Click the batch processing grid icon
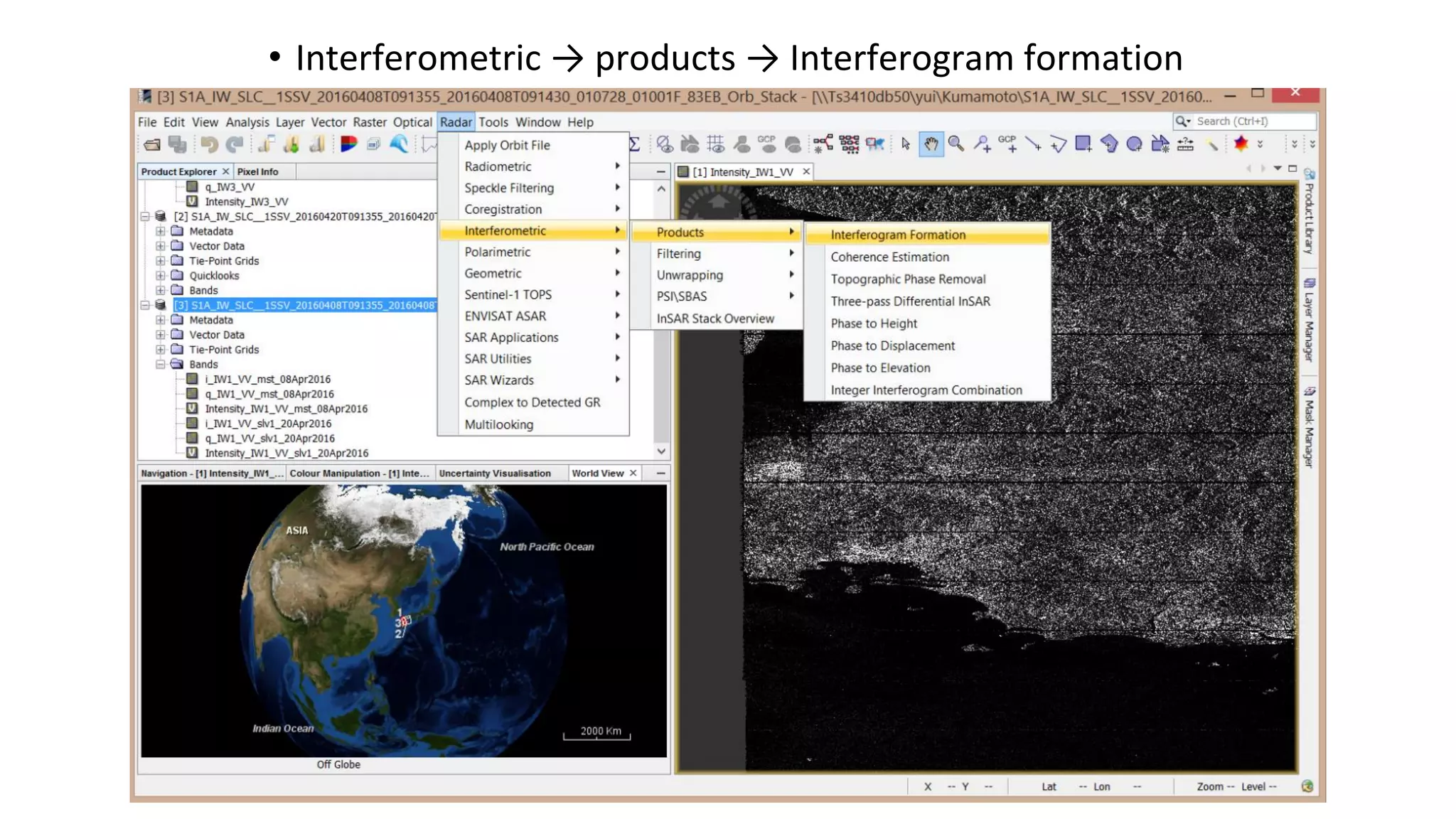Image resolution: width=1456 pixels, height=819 pixels. tap(849, 144)
